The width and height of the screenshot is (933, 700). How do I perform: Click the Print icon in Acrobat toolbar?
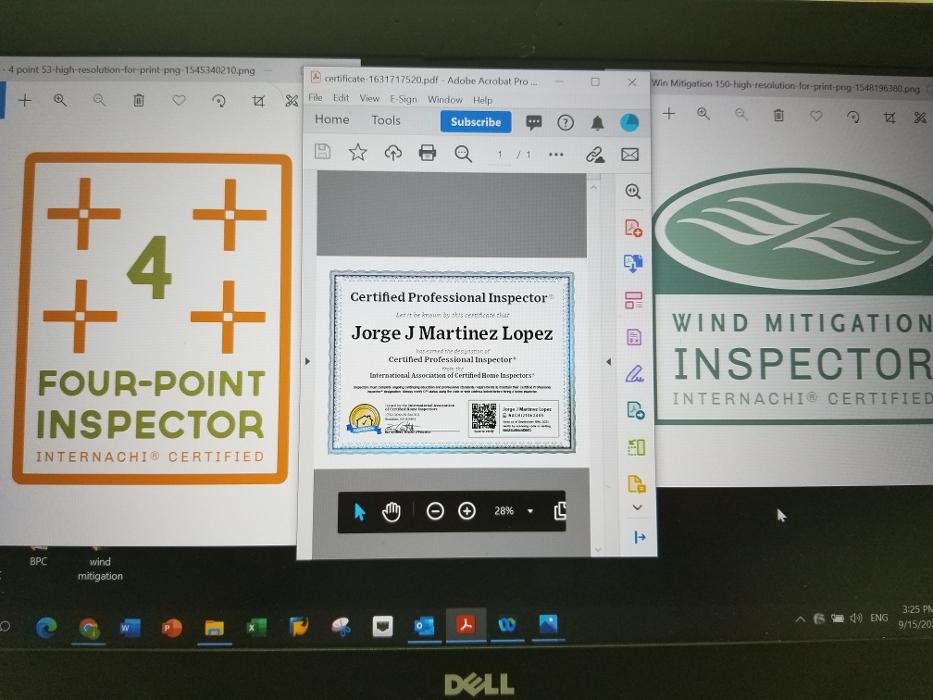pyautogui.click(x=427, y=153)
